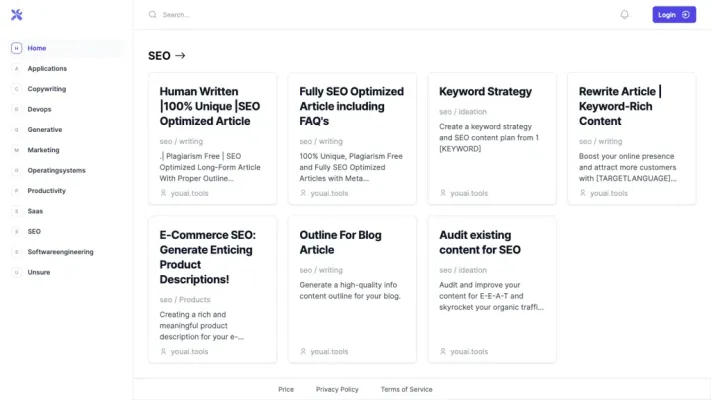Click the SEO heading arrow icon
The height and width of the screenshot is (400, 711).
coord(180,56)
